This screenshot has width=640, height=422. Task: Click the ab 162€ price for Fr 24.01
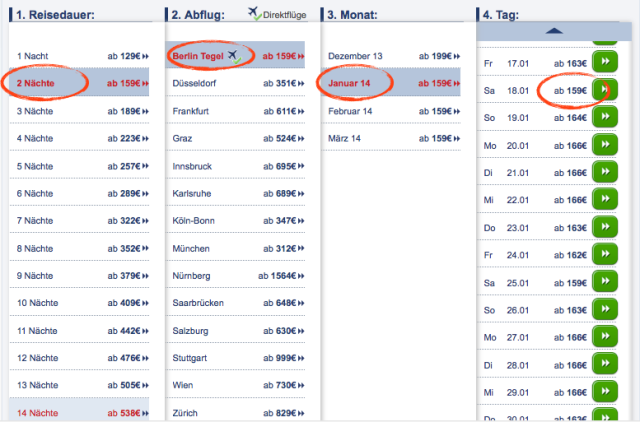[x=570, y=255]
